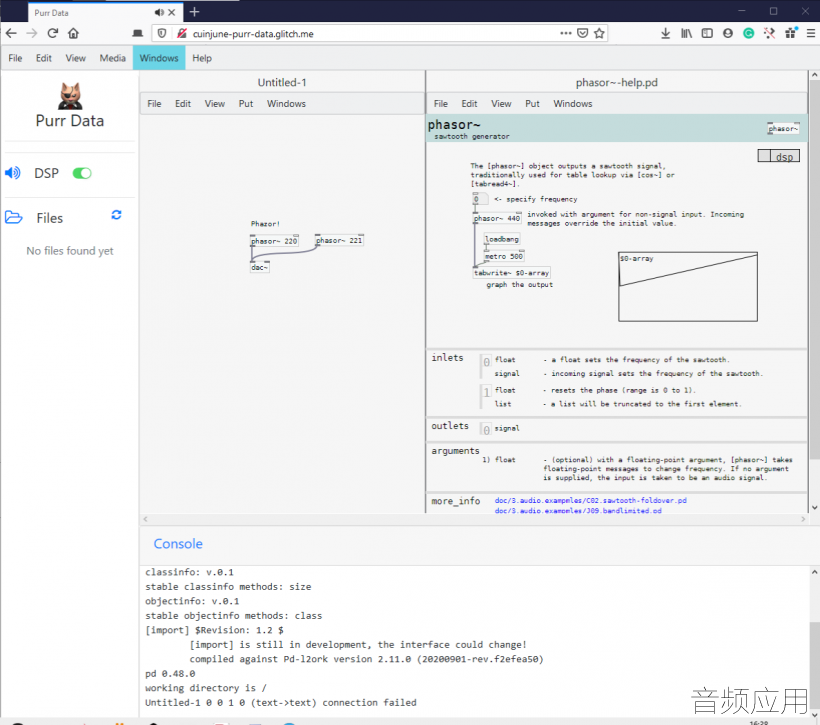Open View menu in Untitled-1 patch
The height and width of the screenshot is (725, 820).
pos(214,104)
